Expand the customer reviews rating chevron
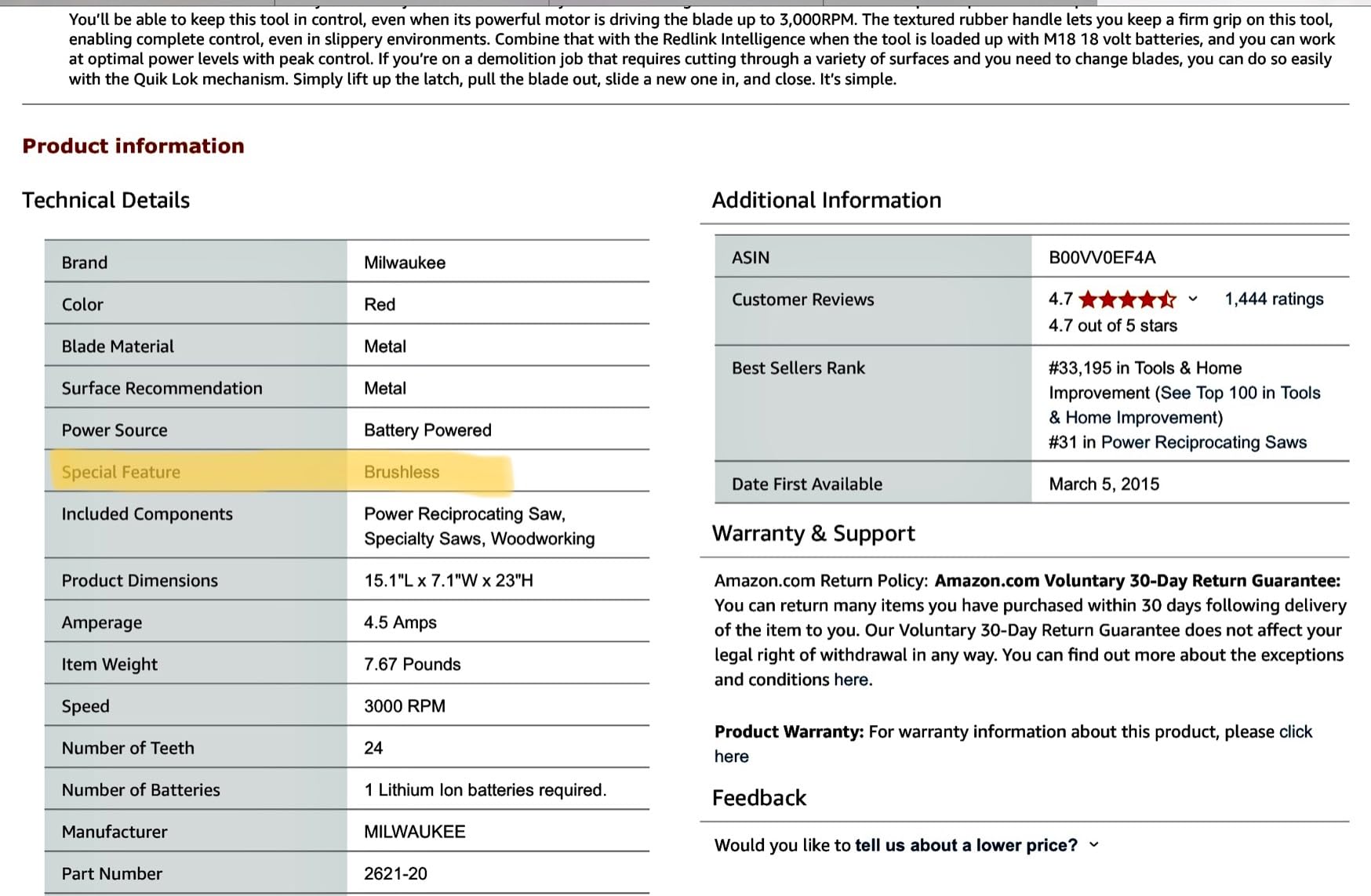 click(x=1193, y=299)
